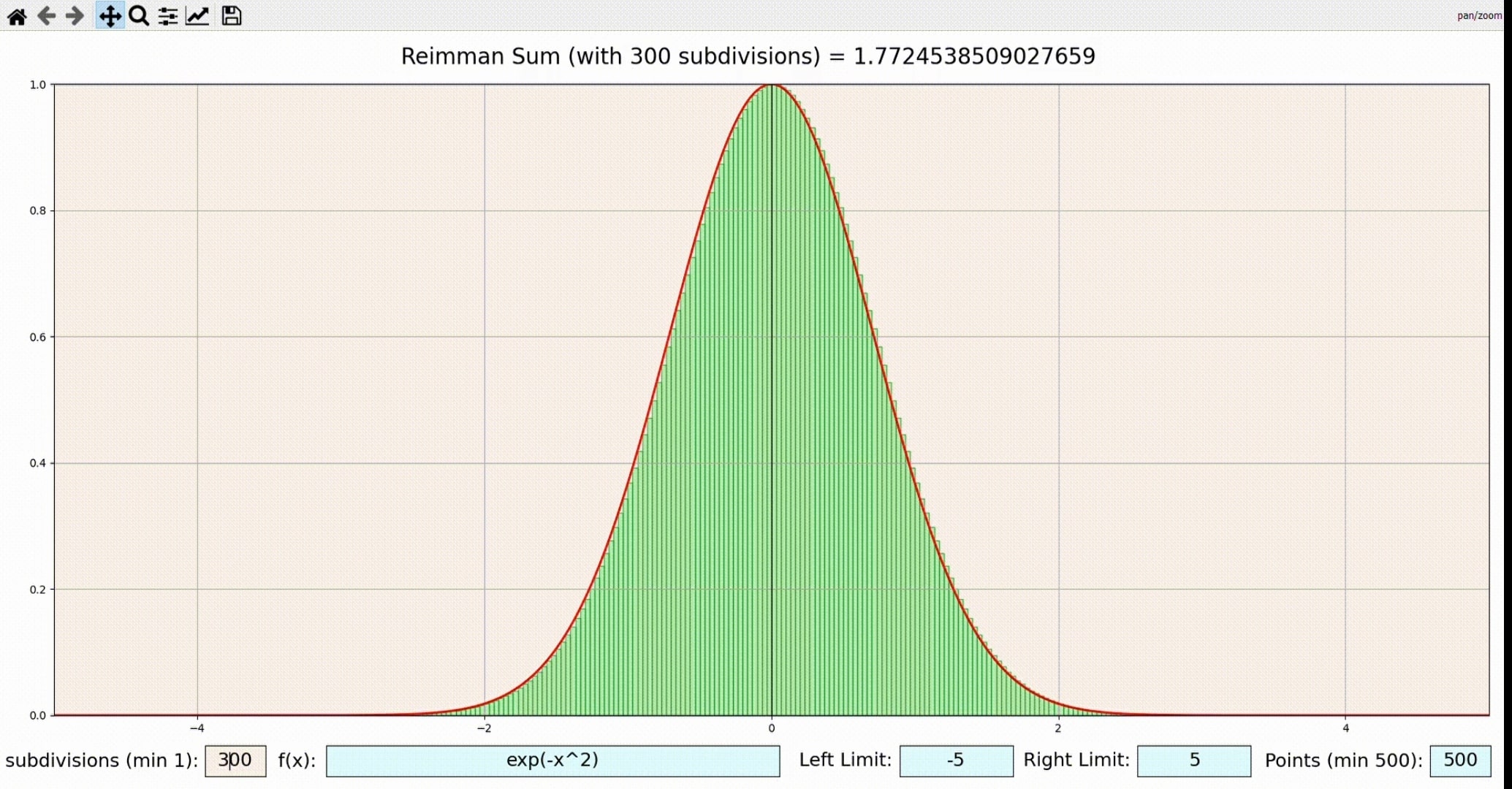Click the peak of the red curve
Viewport: 1512px width, 789px height.
point(772,85)
